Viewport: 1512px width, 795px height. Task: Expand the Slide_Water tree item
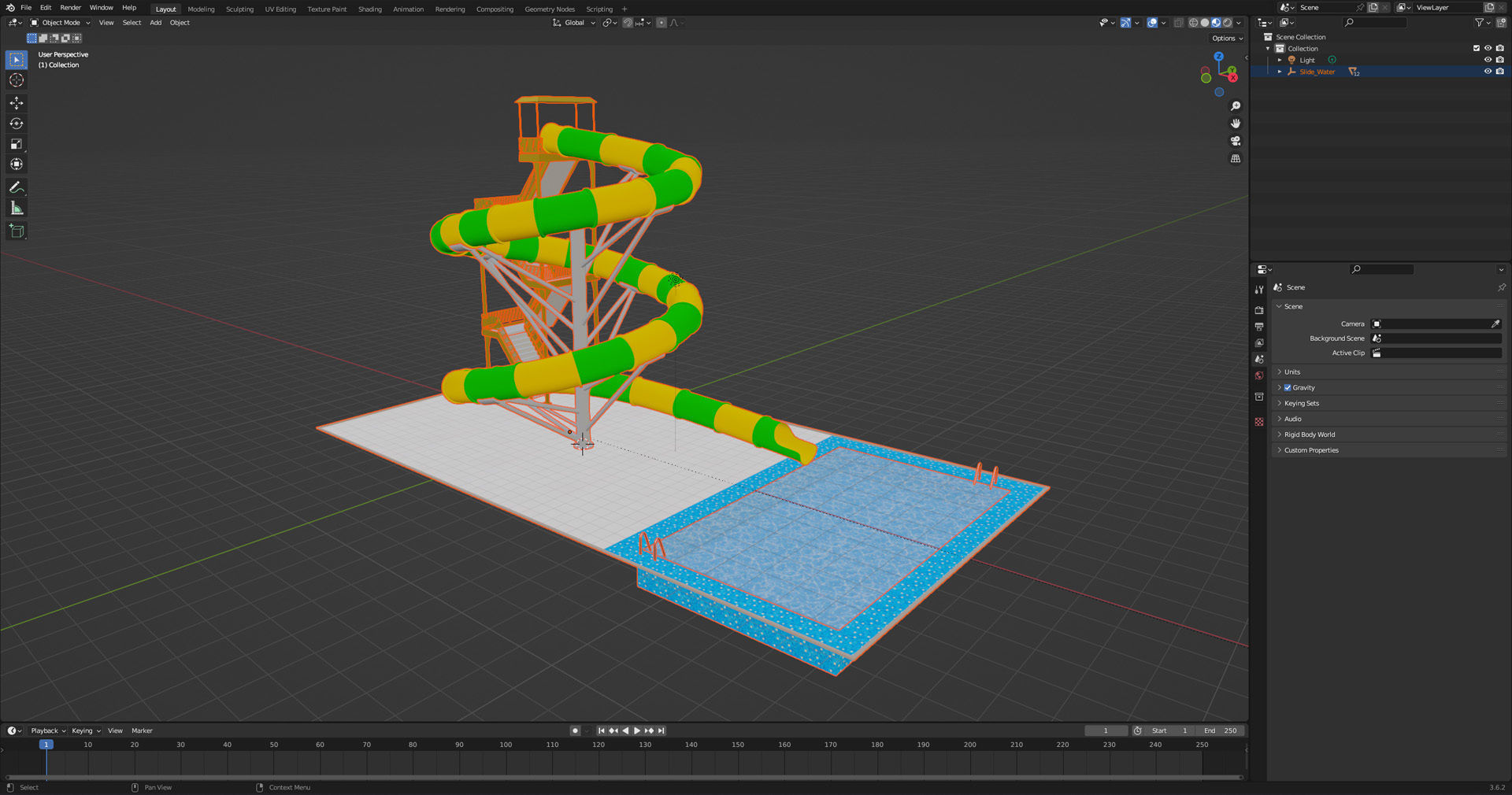[1279, 72]
